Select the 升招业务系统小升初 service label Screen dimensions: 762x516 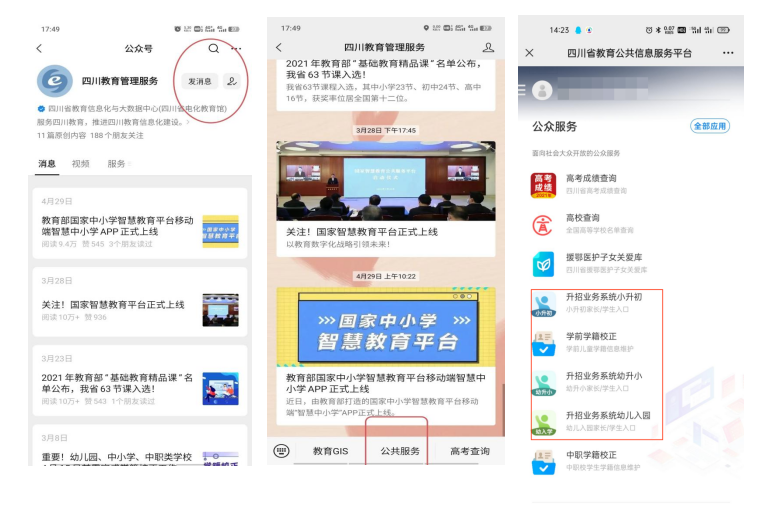pyautogui.click(x=604, y=297)
